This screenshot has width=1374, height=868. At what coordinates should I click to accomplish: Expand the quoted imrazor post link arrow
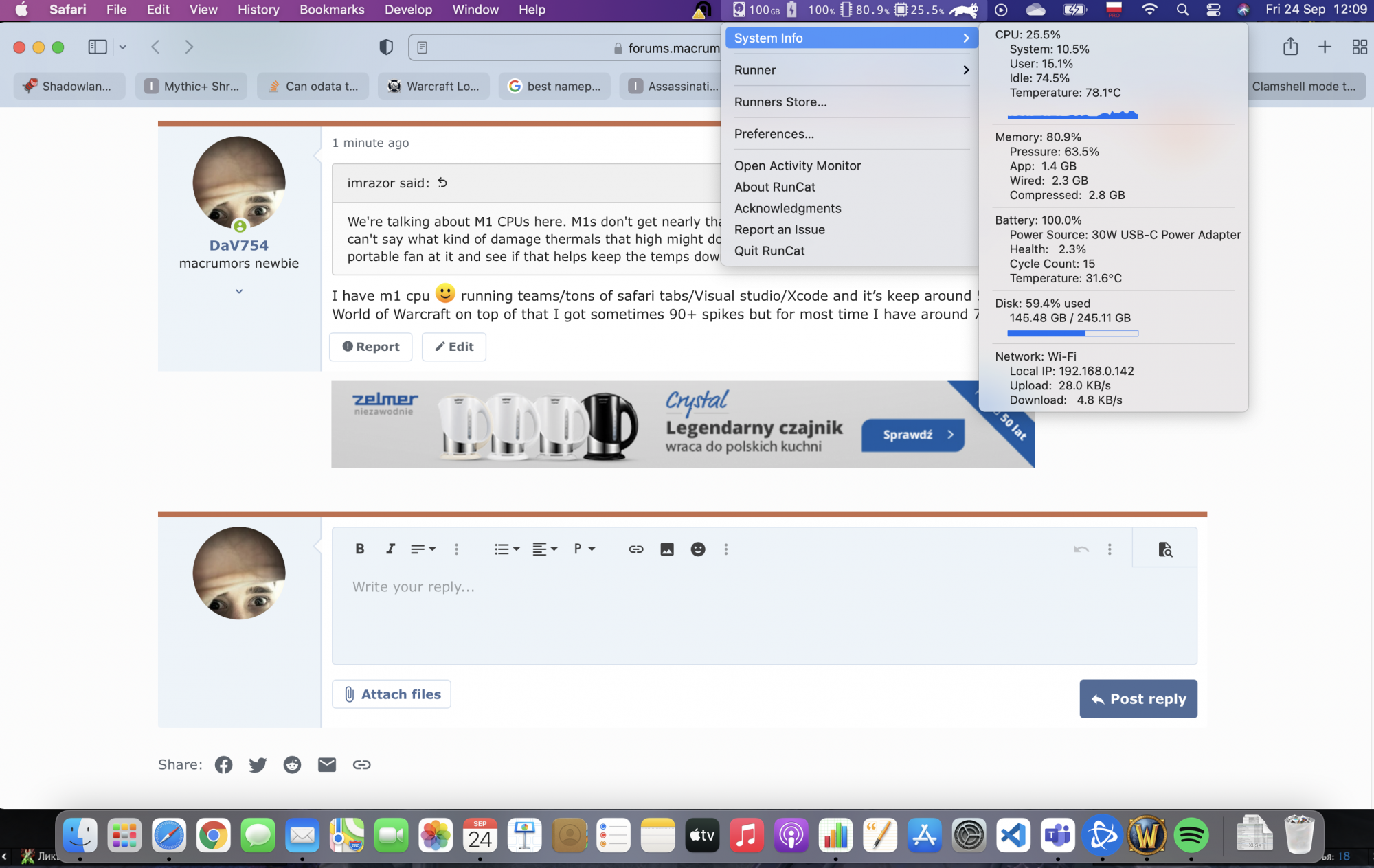(x=442, y=183)
